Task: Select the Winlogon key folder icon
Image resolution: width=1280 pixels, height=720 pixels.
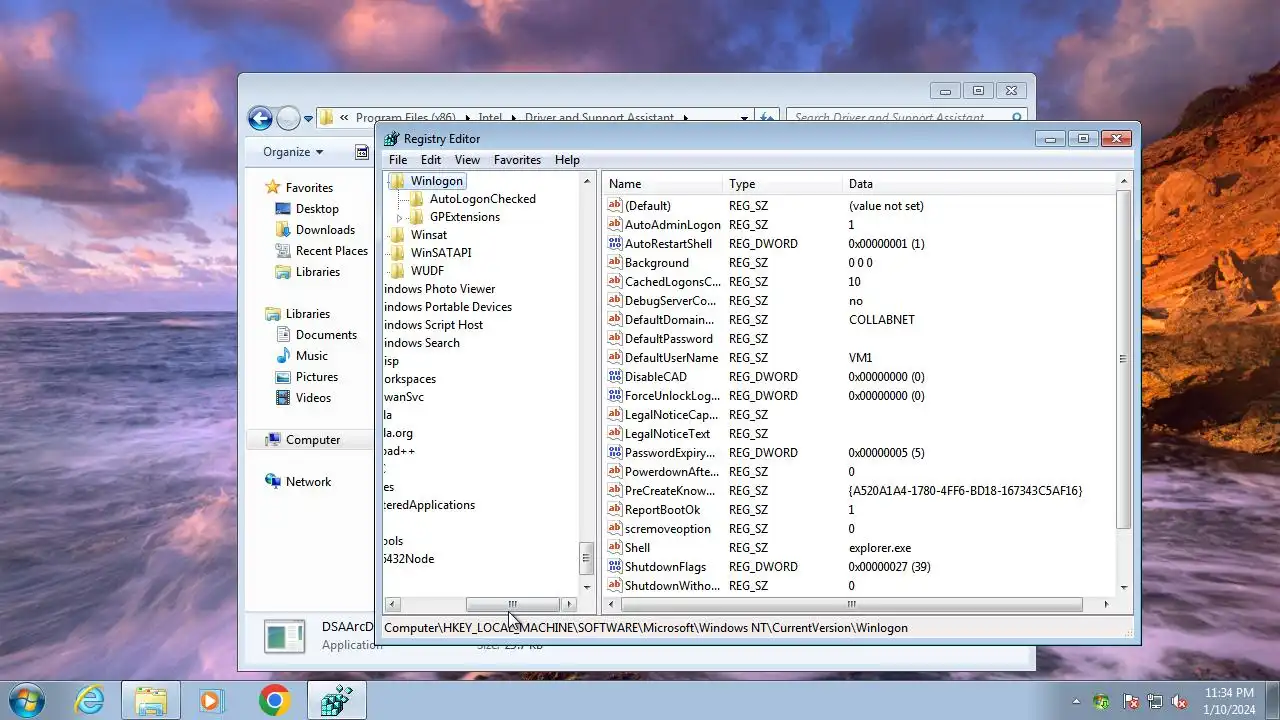Action: (397, 181)
